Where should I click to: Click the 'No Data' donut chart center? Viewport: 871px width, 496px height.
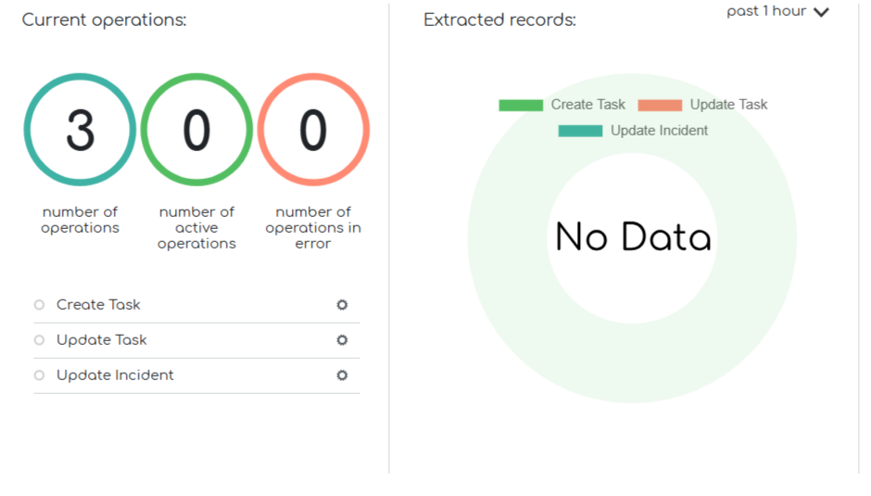[x=633, y=237]
